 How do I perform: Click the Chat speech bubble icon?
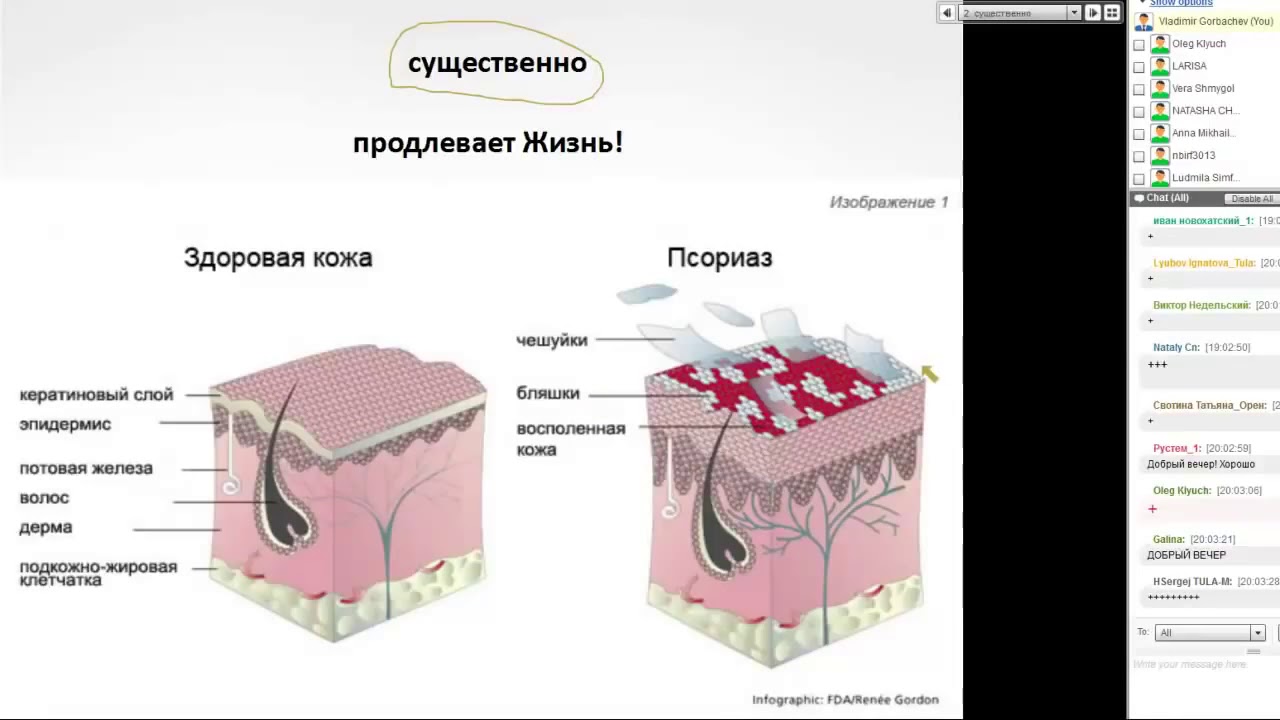point(1139,198)
